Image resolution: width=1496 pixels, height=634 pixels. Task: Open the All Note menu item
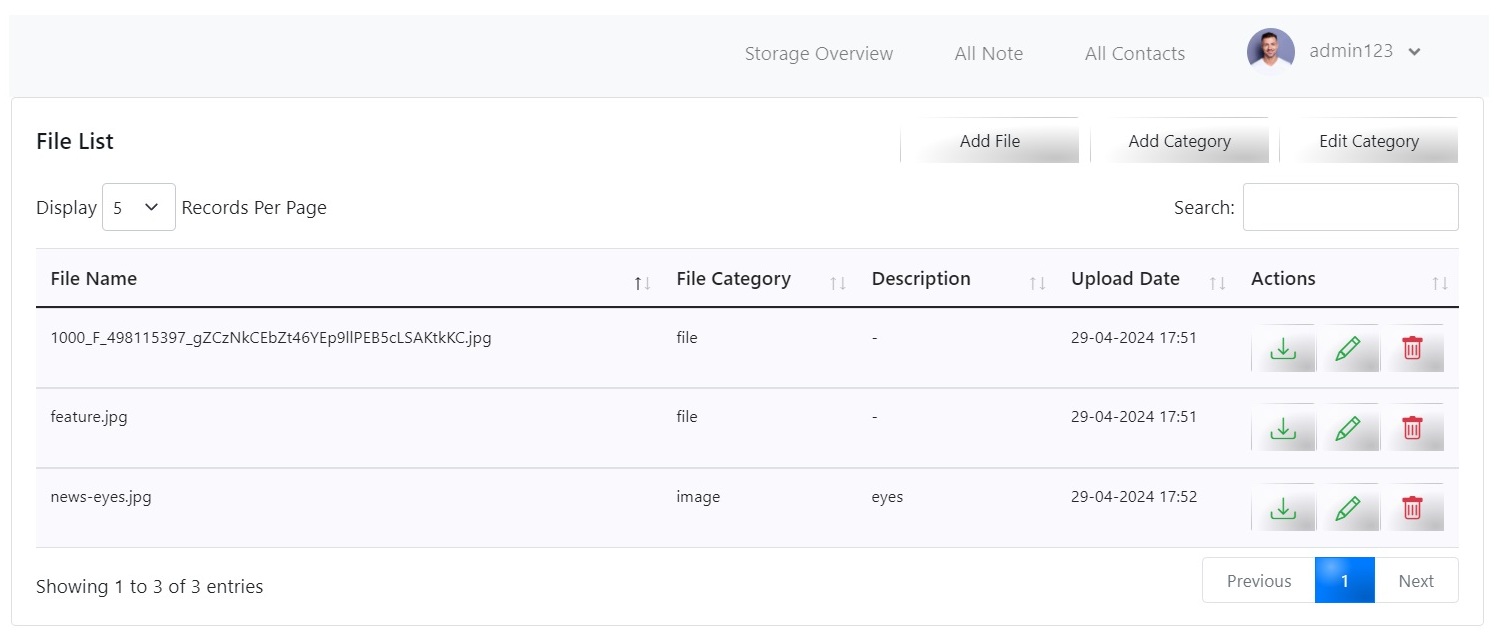pyautogui.click(x=989, y=54)
